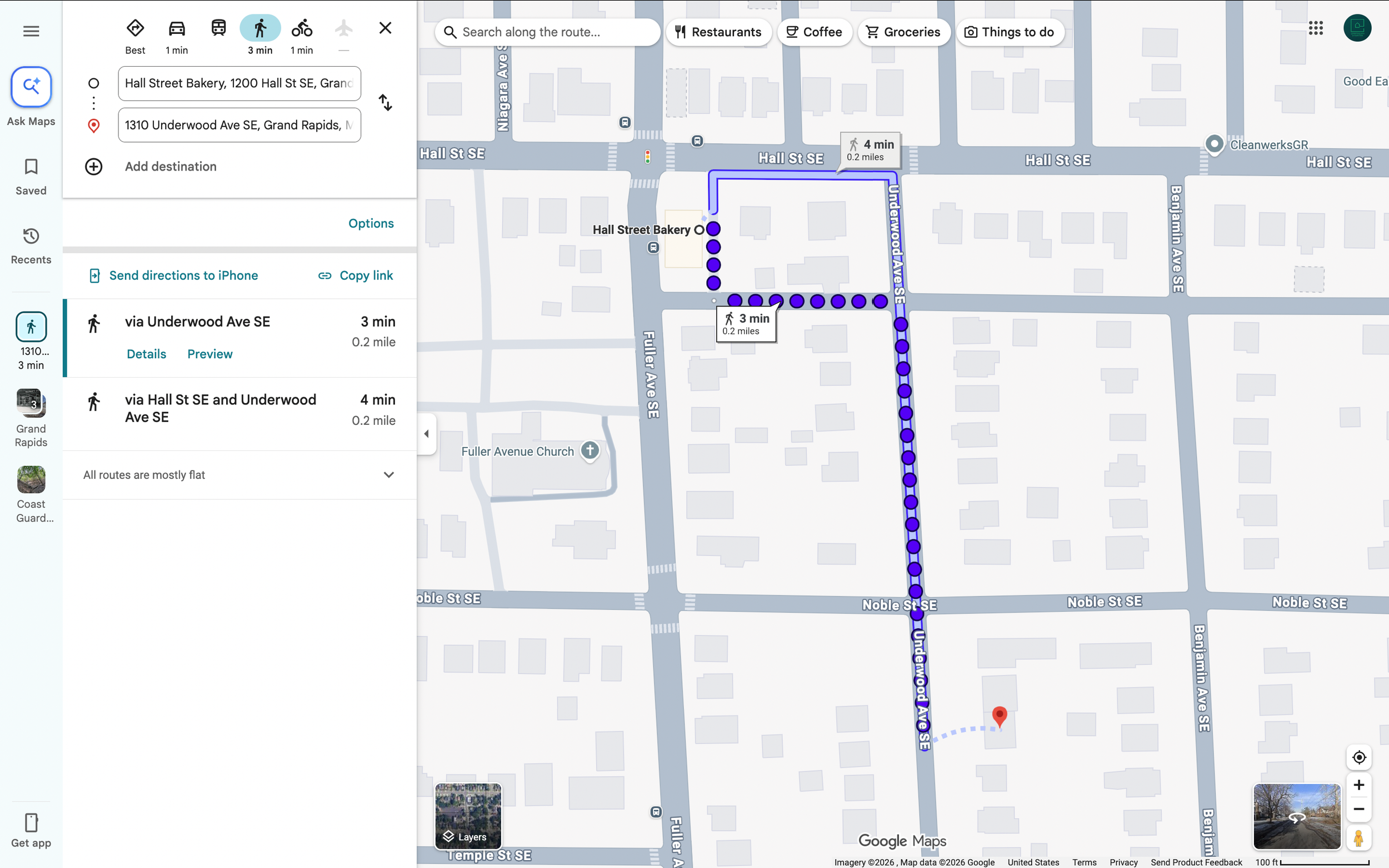Zoom in on the map
This screenshot has width=1389, height=868.
click(x=1358, y=785)
